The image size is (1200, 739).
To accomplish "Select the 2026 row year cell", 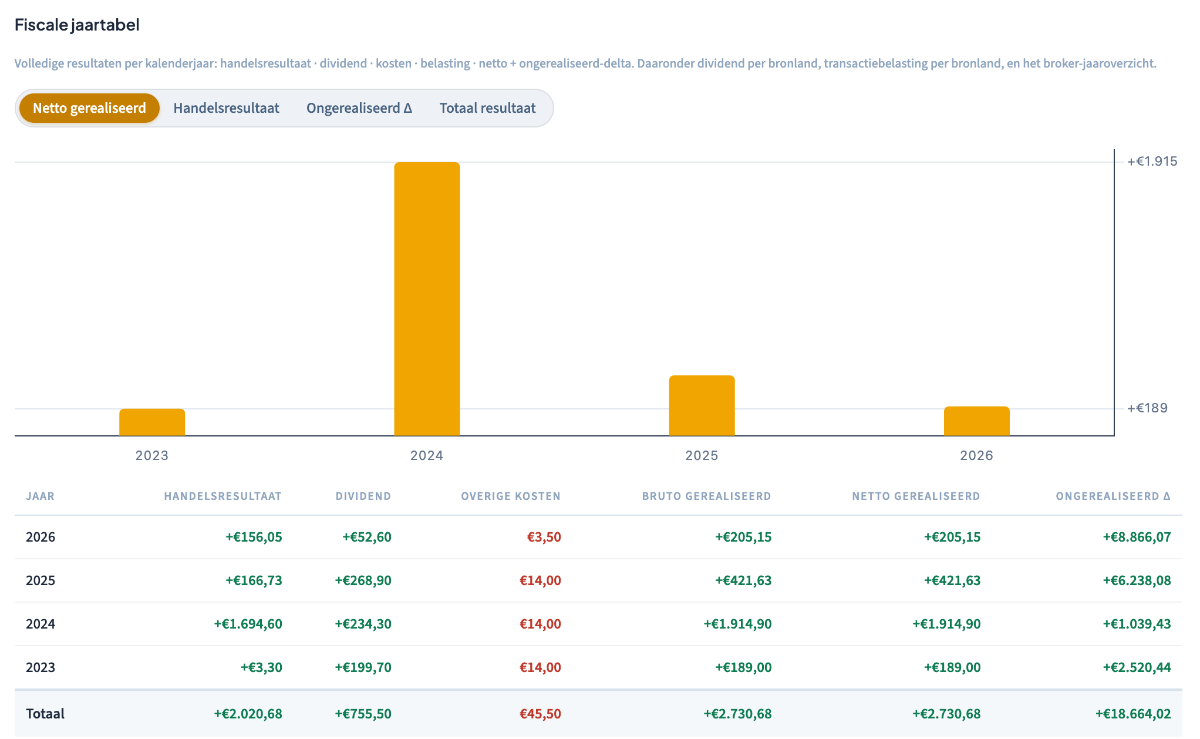I will click(41, 537).
